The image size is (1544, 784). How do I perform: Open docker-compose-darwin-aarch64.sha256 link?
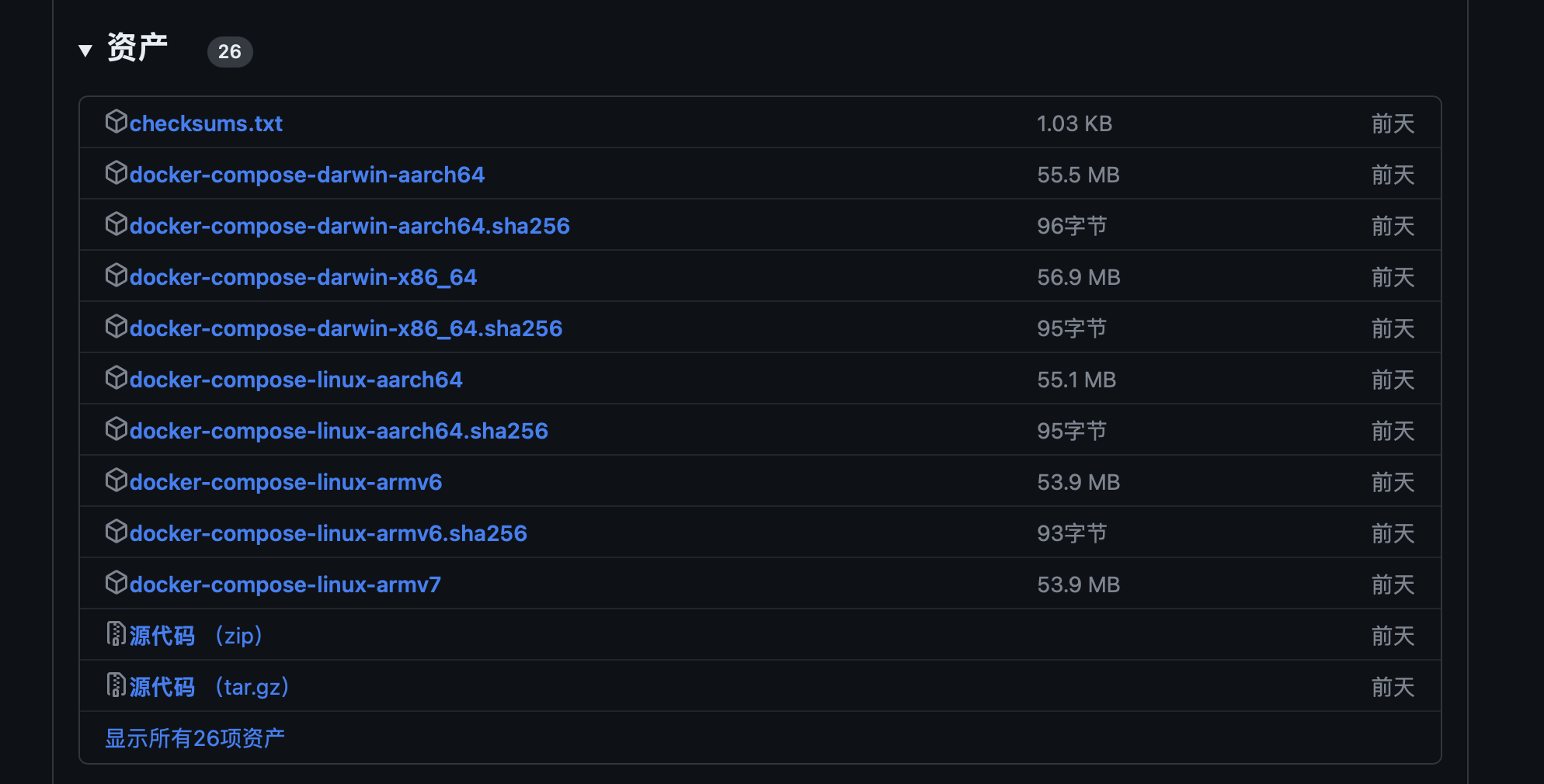[349, 226]
